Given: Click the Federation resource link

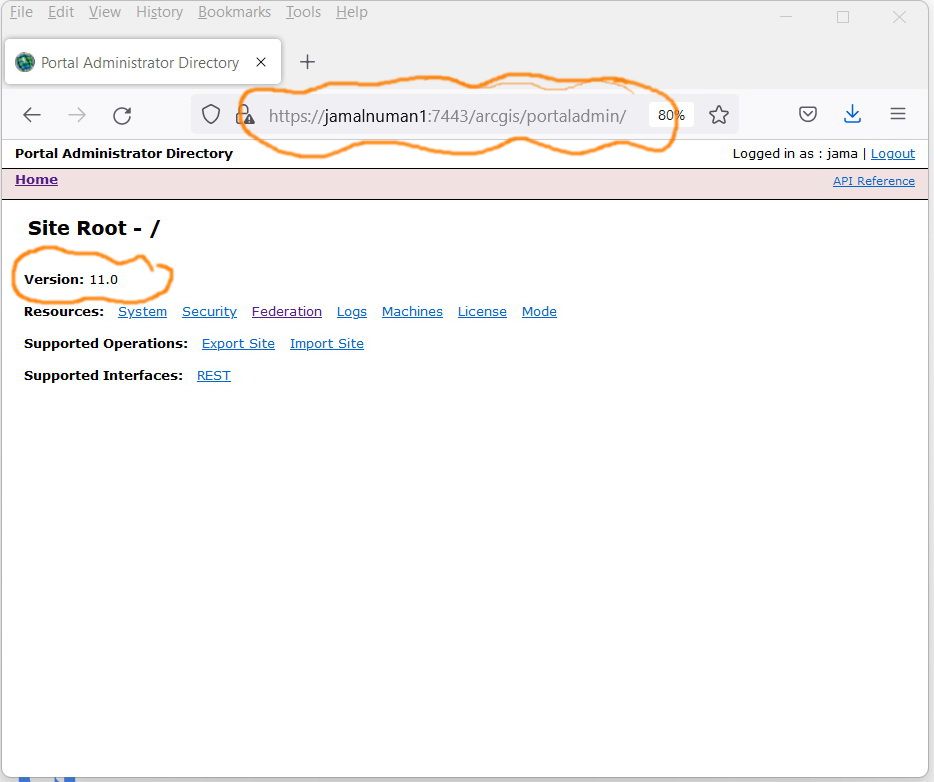Looking at the screenshot, I should (x=287, y=311).
